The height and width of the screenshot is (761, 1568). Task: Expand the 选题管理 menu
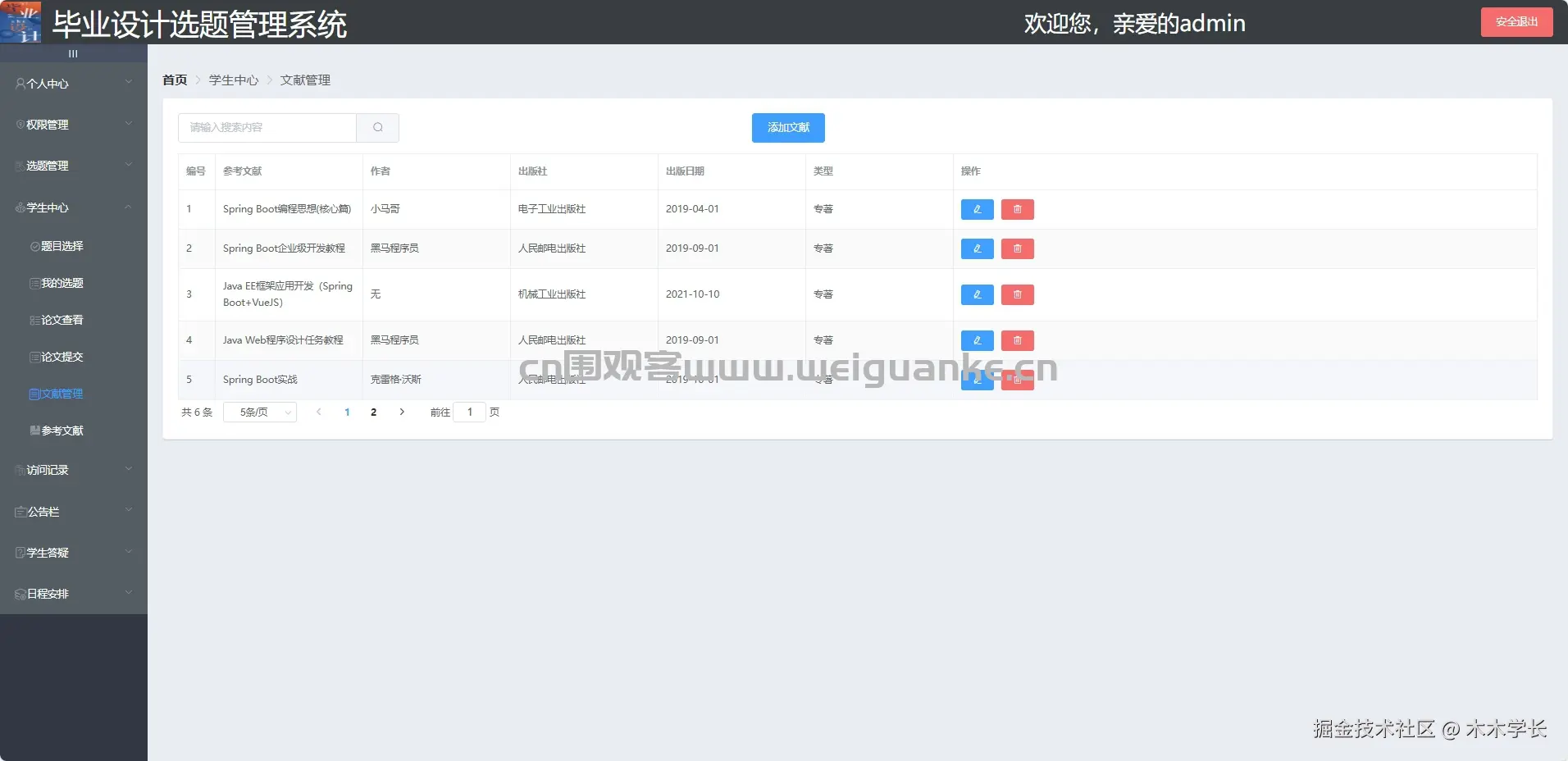74,165
